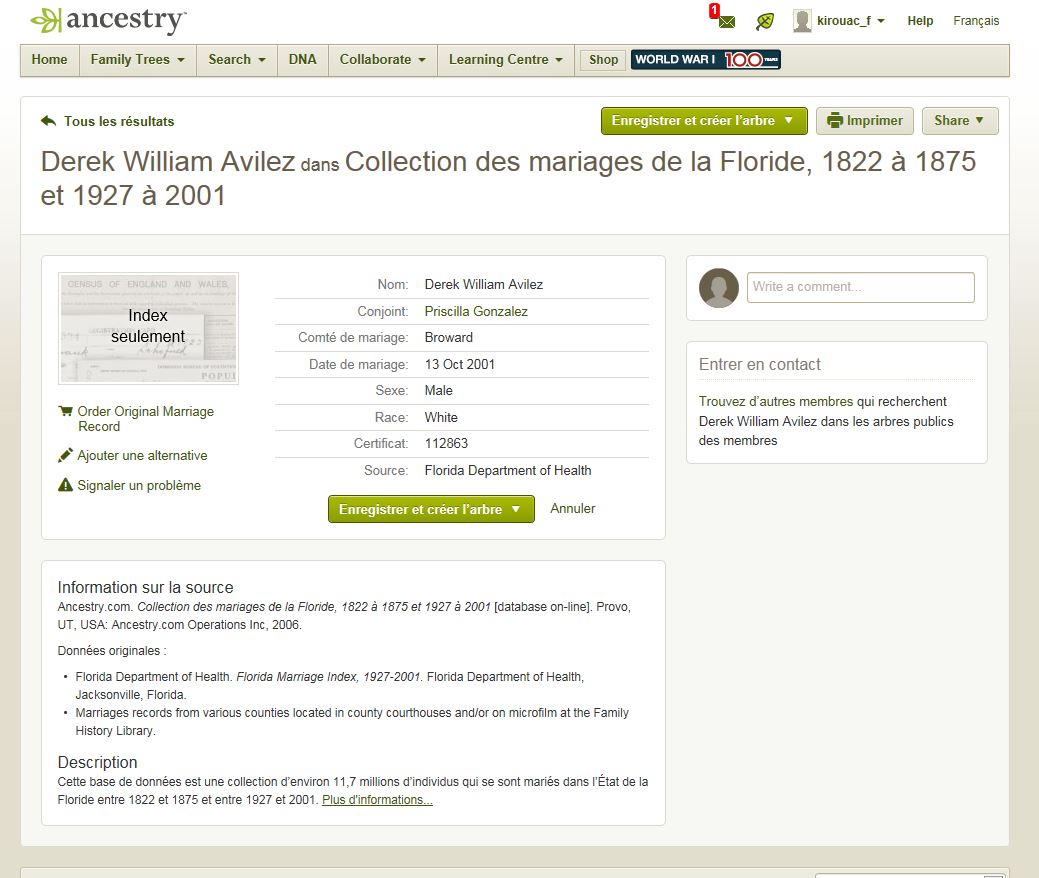Open the messages envelope icon
Image resolution: width=1039 pixels, height=878 pixels.
click(x=726, y=22)
